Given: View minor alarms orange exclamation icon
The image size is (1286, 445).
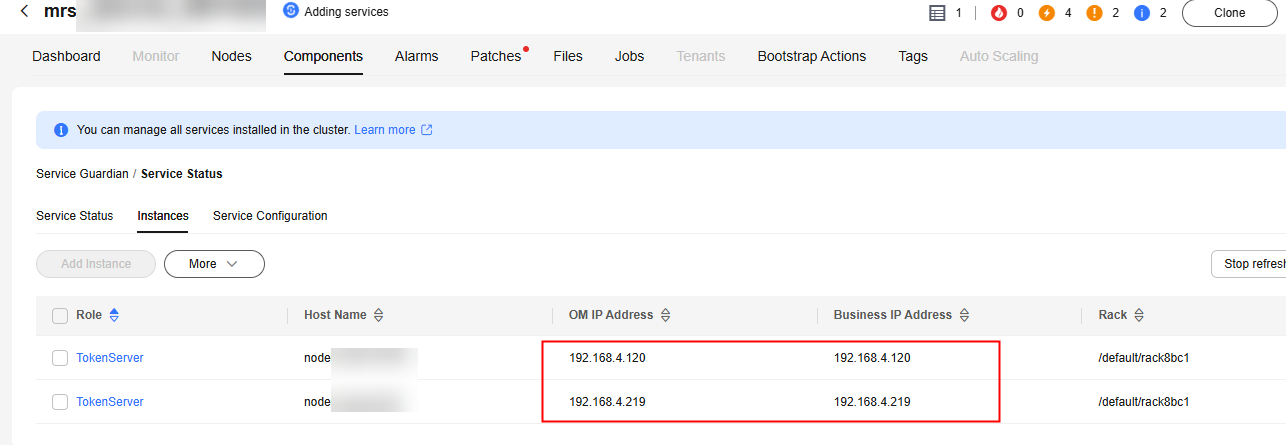Looking at the screenshot, I should coord(1095,13).
